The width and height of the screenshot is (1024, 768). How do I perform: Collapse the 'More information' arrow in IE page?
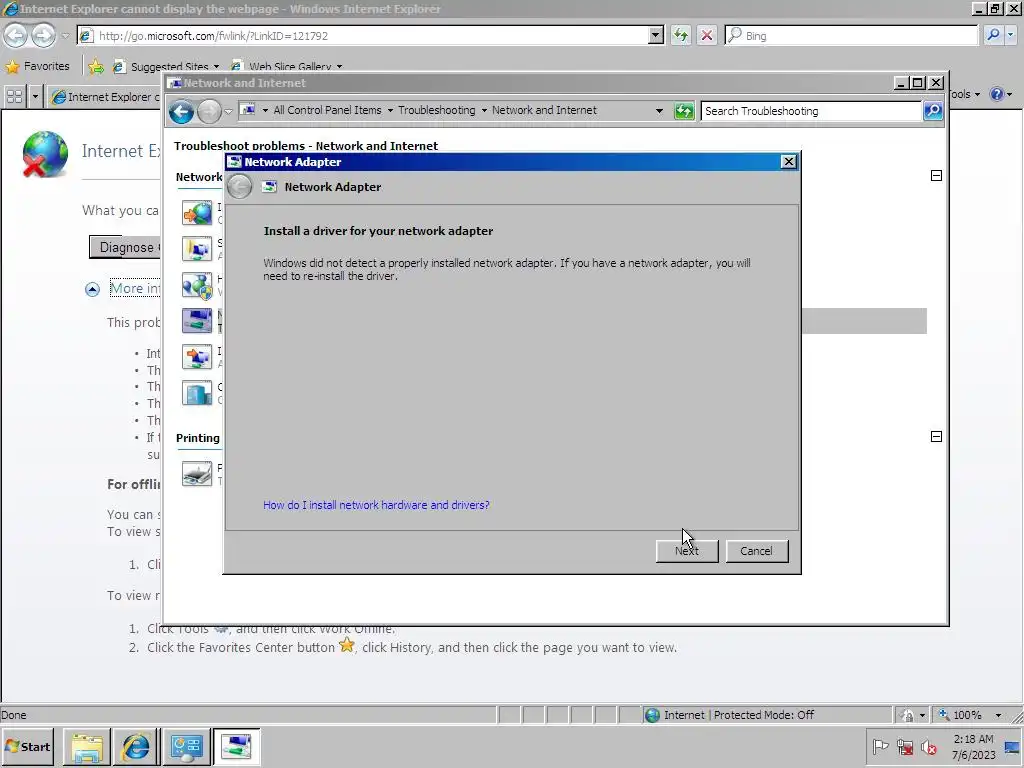(x=92, y=289)
